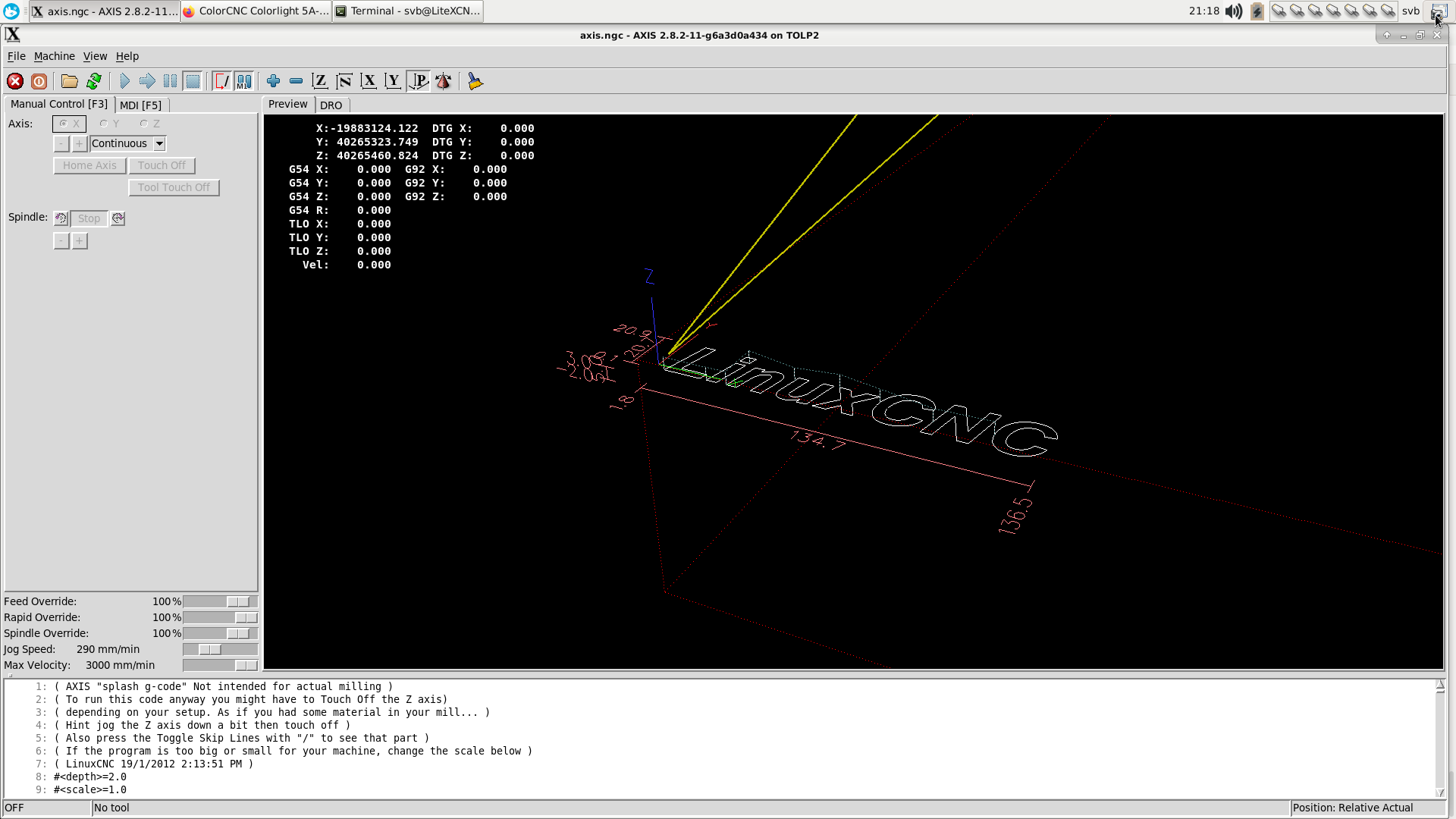
Task: Select Y axis radio button
Action: [110, 124]
